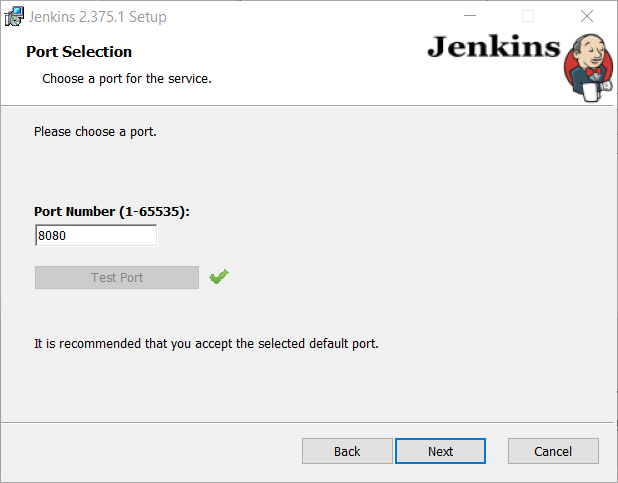Proceed with the Next button

click(x=440, y=451)
